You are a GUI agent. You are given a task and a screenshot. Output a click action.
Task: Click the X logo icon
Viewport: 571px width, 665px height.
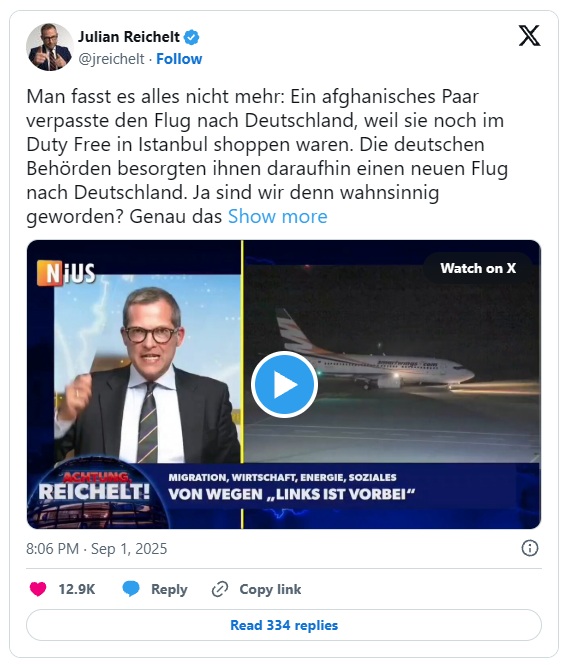click(529, 36)
